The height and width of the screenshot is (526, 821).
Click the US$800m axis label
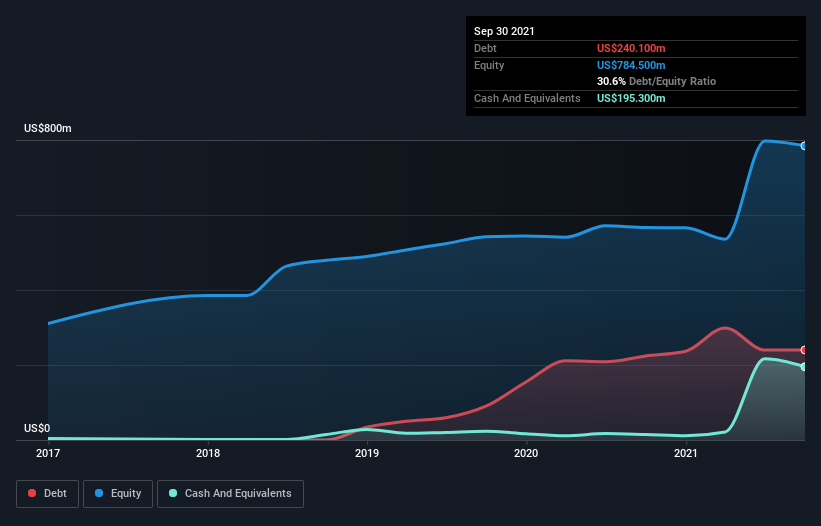click(48, 128)
